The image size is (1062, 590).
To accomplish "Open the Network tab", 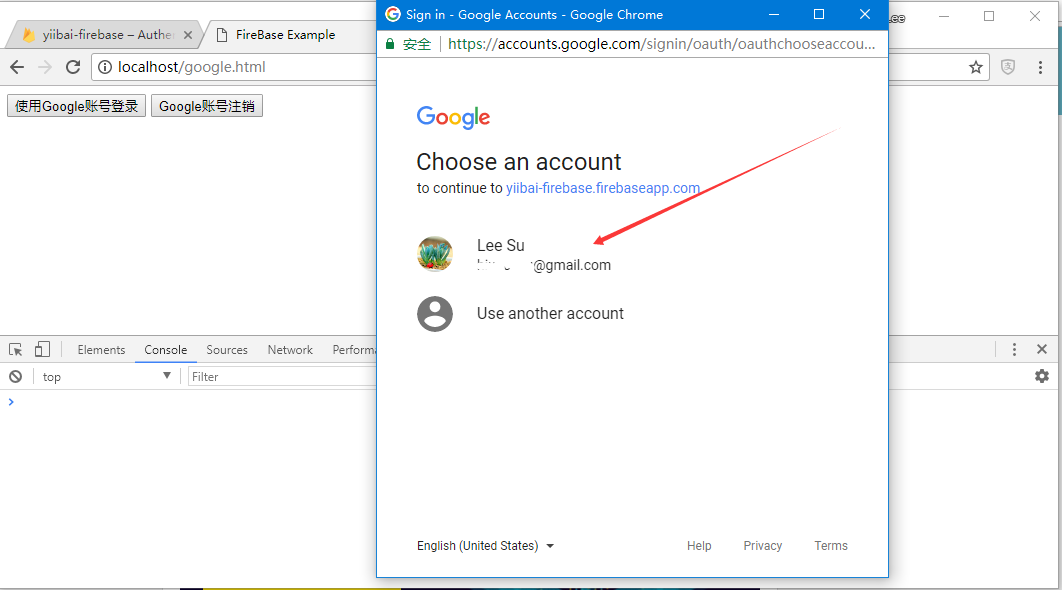I will [x=290, y=349].
